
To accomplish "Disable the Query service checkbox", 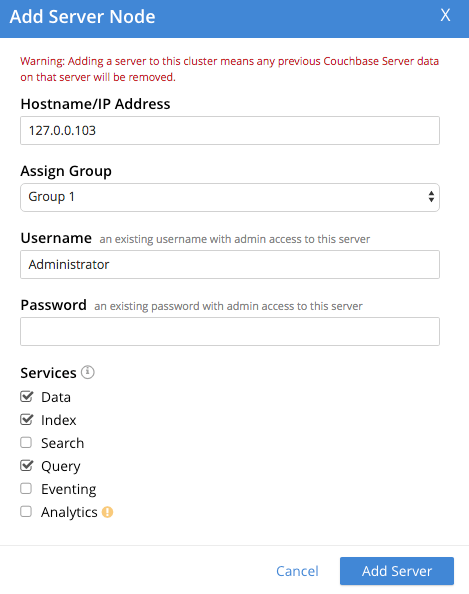I will point(26,466).
